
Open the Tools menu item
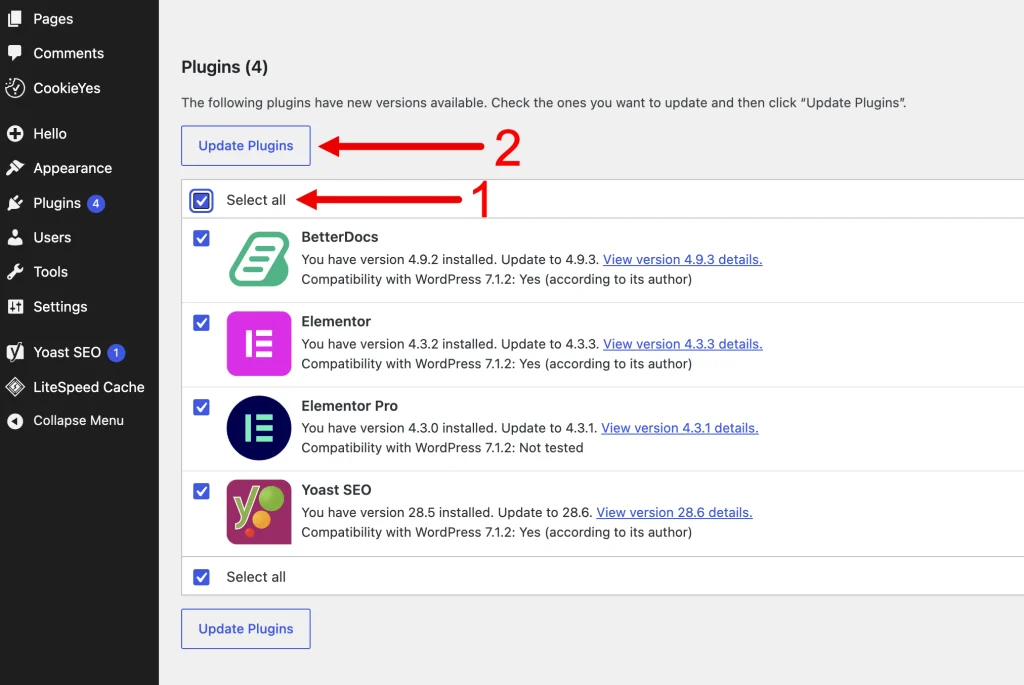coord(50,272)
